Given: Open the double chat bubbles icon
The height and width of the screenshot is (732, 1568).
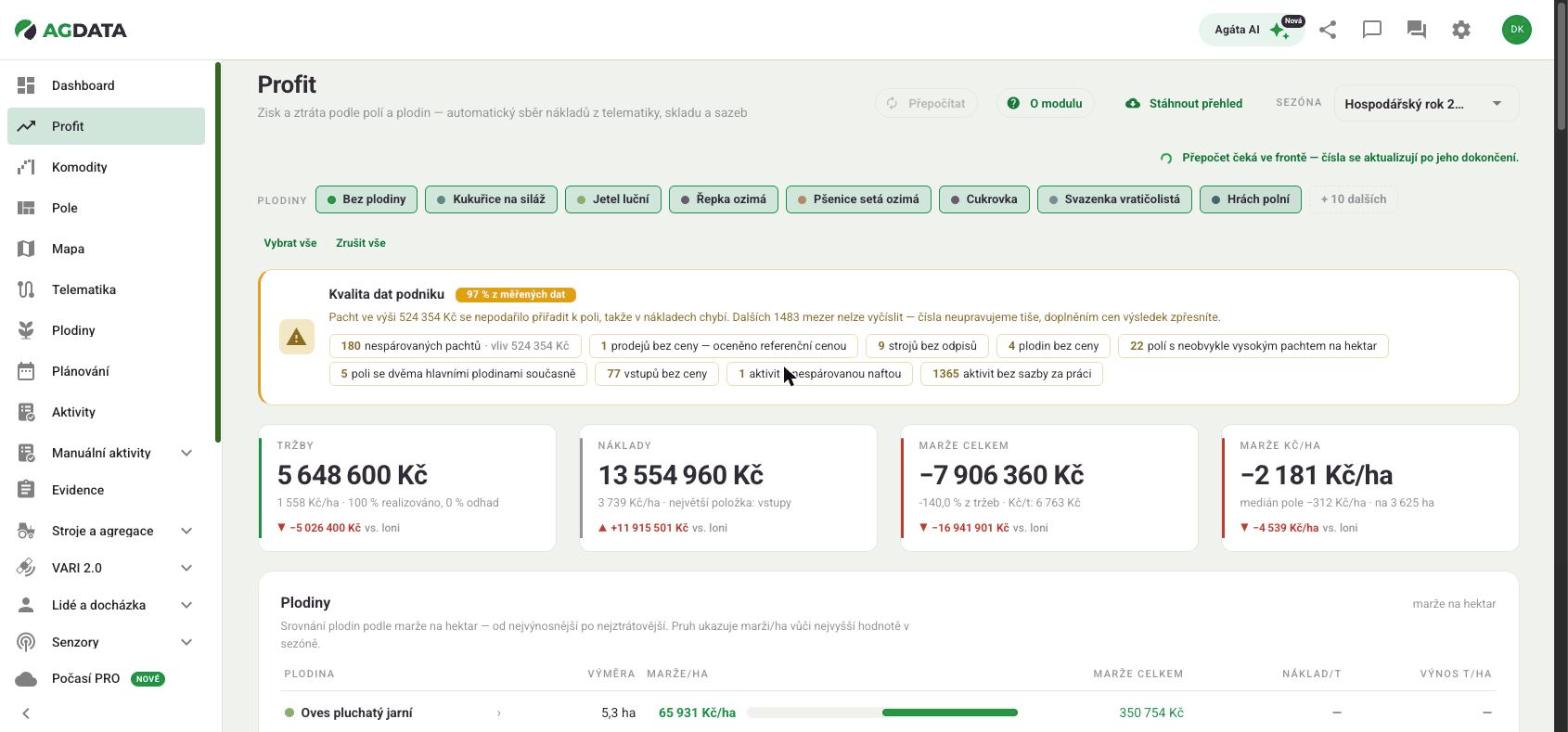Looking at the screenshot, I should click(x=1417, y=30).
